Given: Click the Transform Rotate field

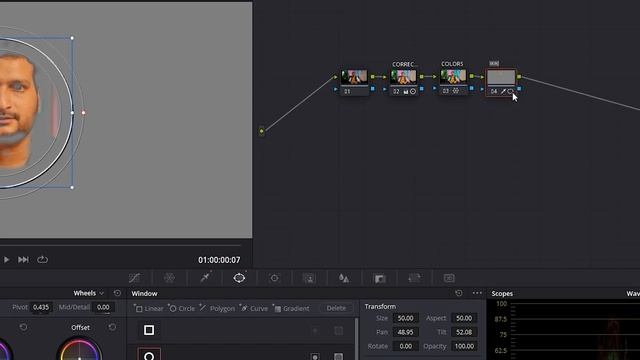Looking at the screenshot, I should (x=405, y=346).
